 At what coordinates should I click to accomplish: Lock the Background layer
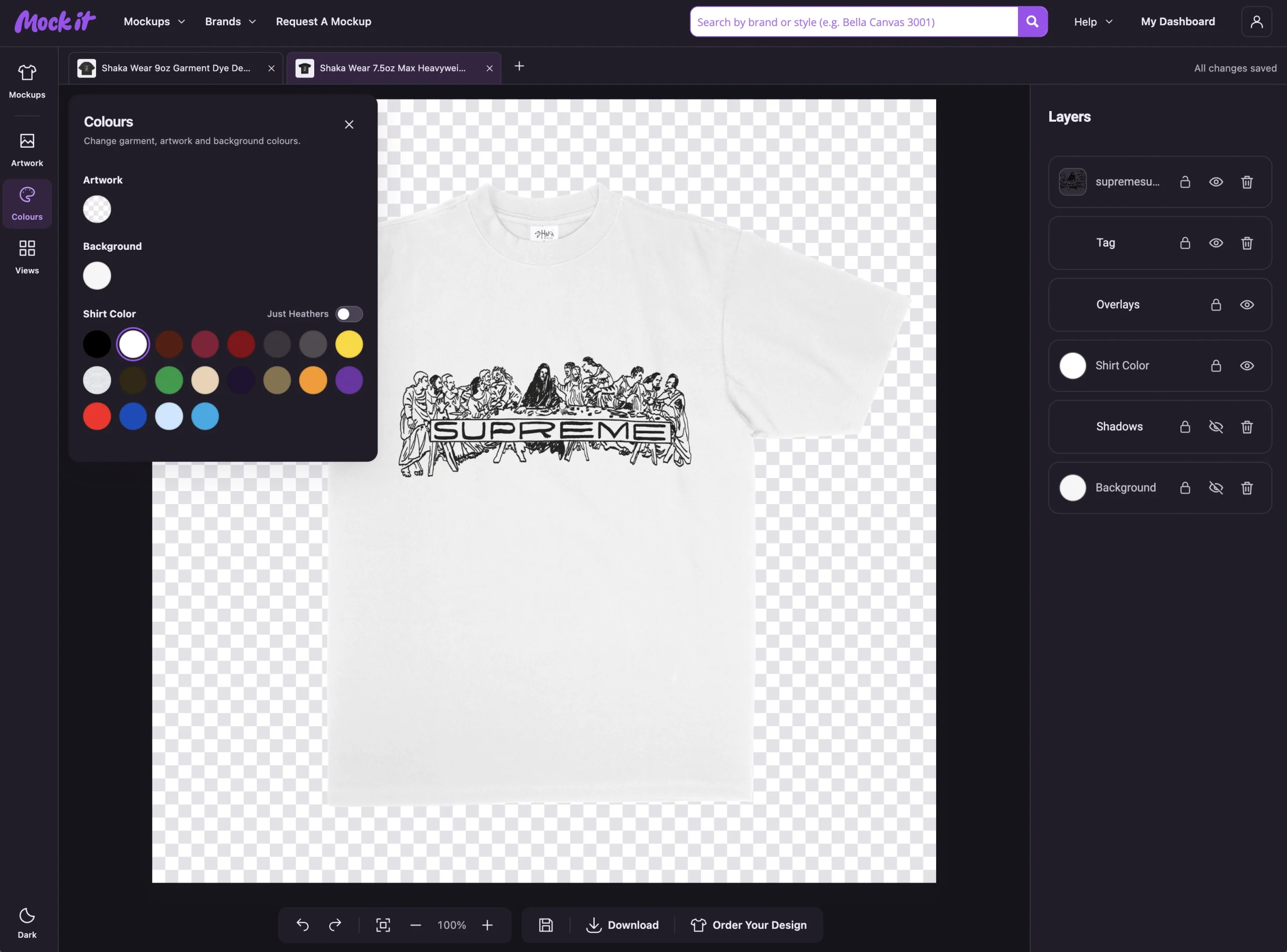click(x=1185, y=488)
